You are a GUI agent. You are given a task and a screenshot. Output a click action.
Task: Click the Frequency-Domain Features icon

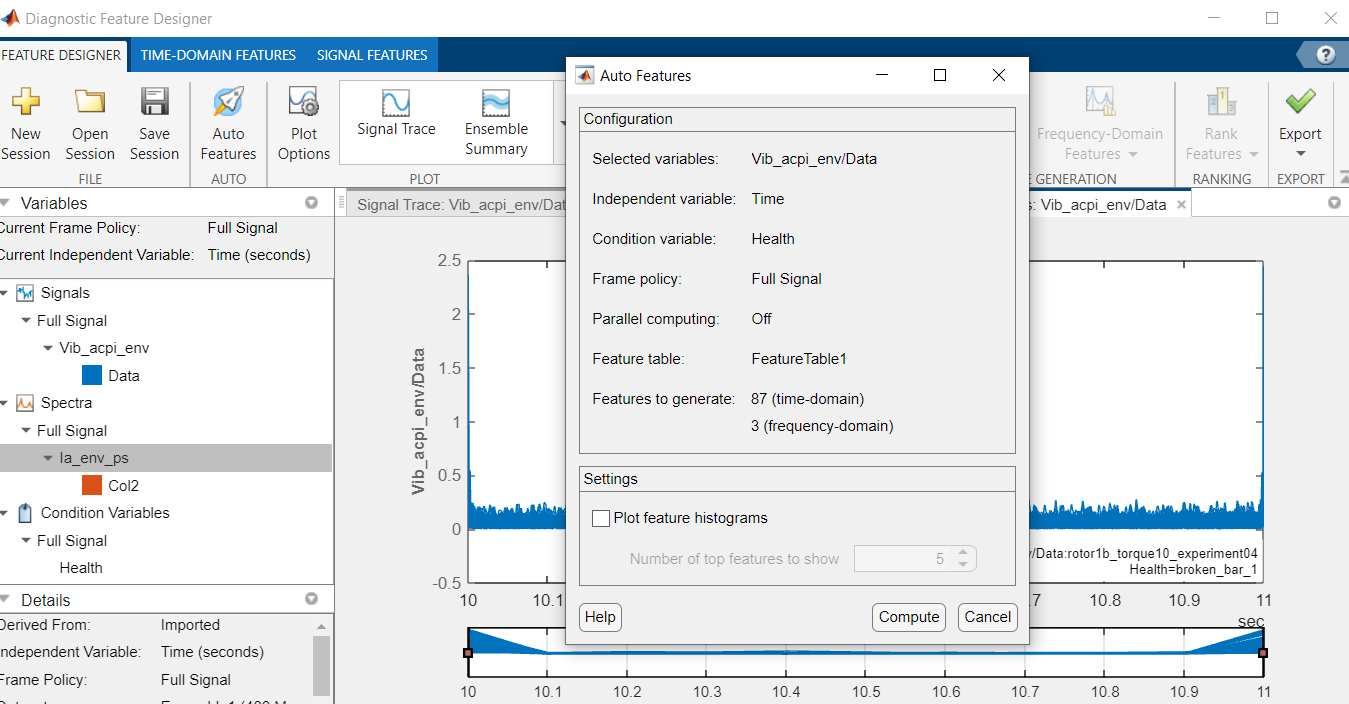1100,102
